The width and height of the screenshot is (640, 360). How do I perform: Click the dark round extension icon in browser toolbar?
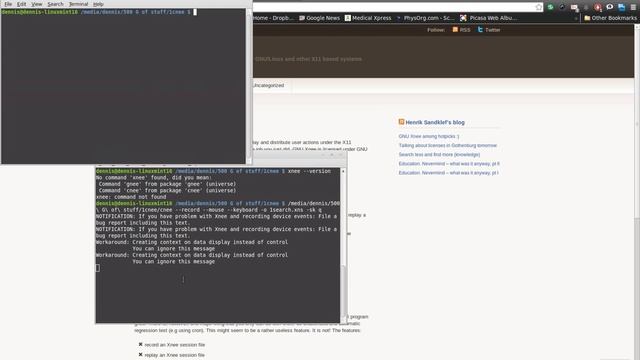[x=562, y=7]
